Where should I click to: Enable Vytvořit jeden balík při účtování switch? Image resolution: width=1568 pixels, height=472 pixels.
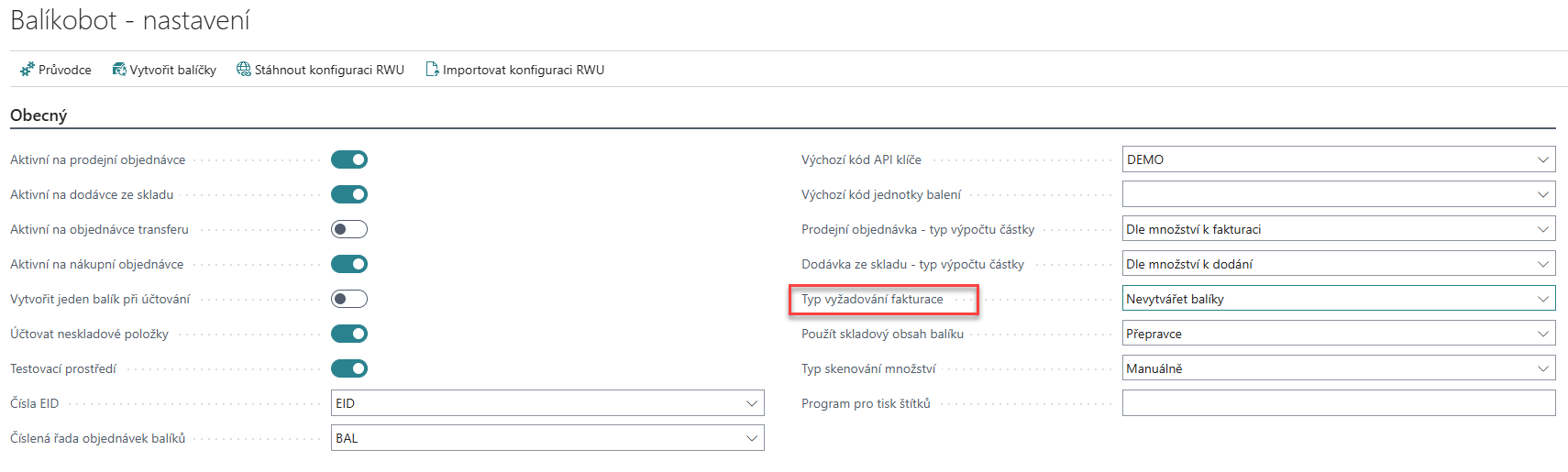(349, 299)
